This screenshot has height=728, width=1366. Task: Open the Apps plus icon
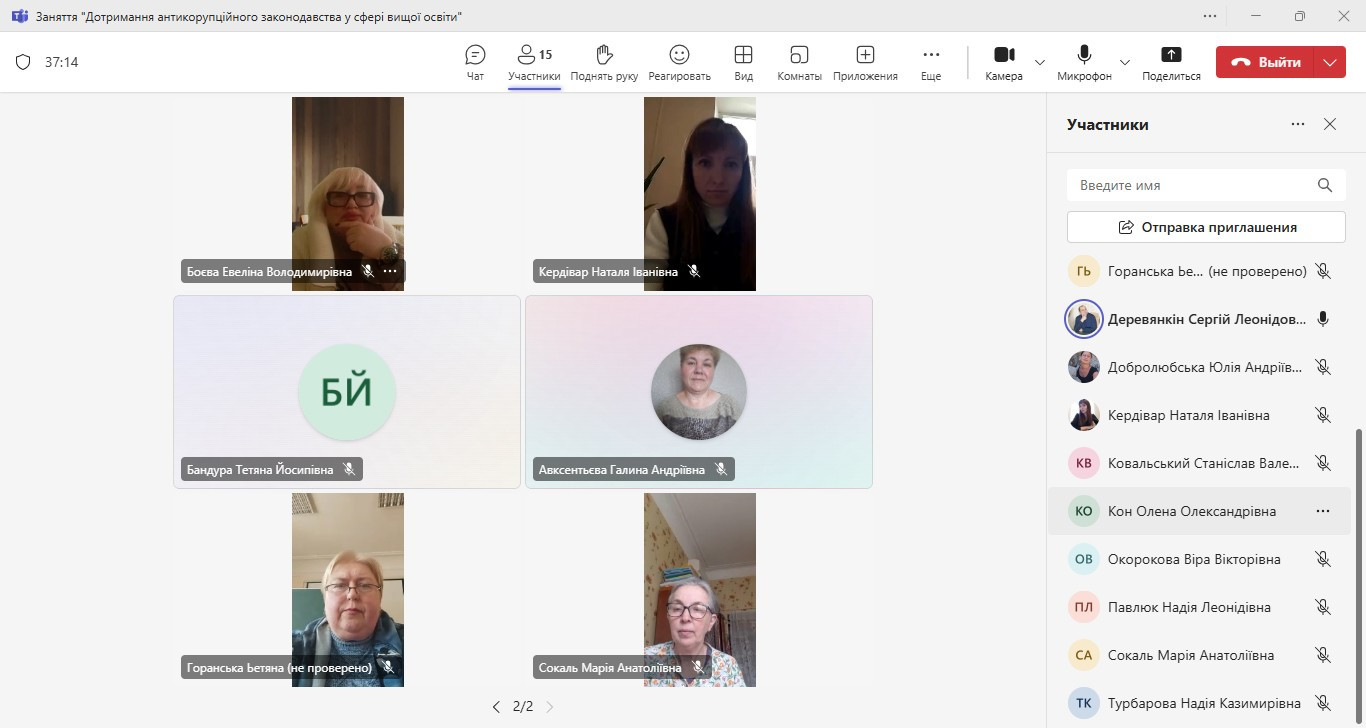click(865, 54)
